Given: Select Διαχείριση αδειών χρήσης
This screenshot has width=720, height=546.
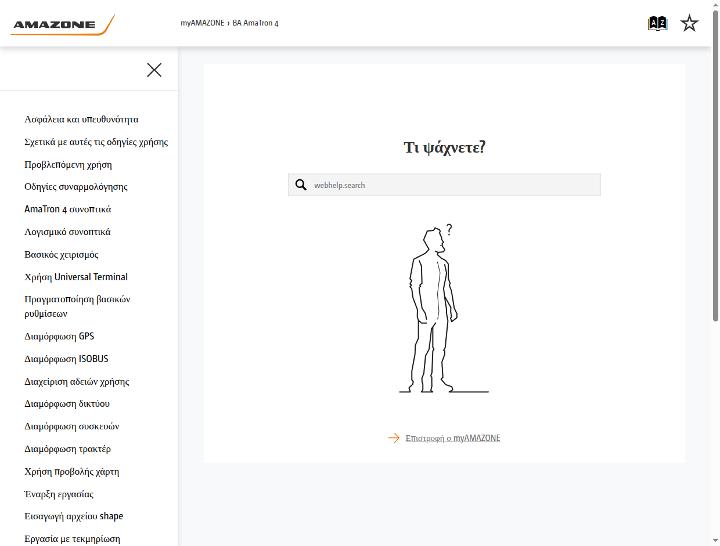Looking at the screenshot, I should point(77,382).
